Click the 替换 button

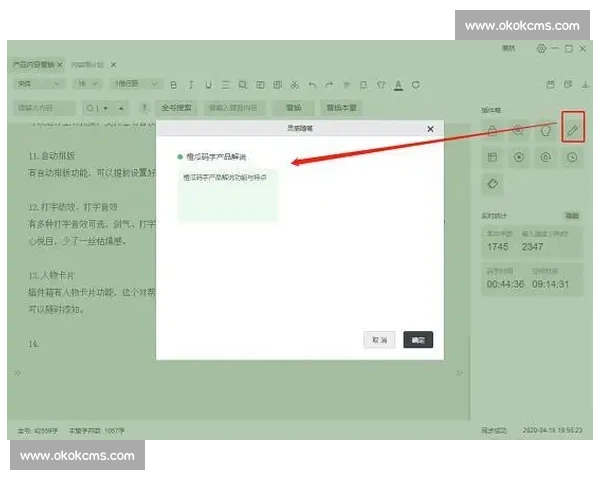(x=293, y=108)
